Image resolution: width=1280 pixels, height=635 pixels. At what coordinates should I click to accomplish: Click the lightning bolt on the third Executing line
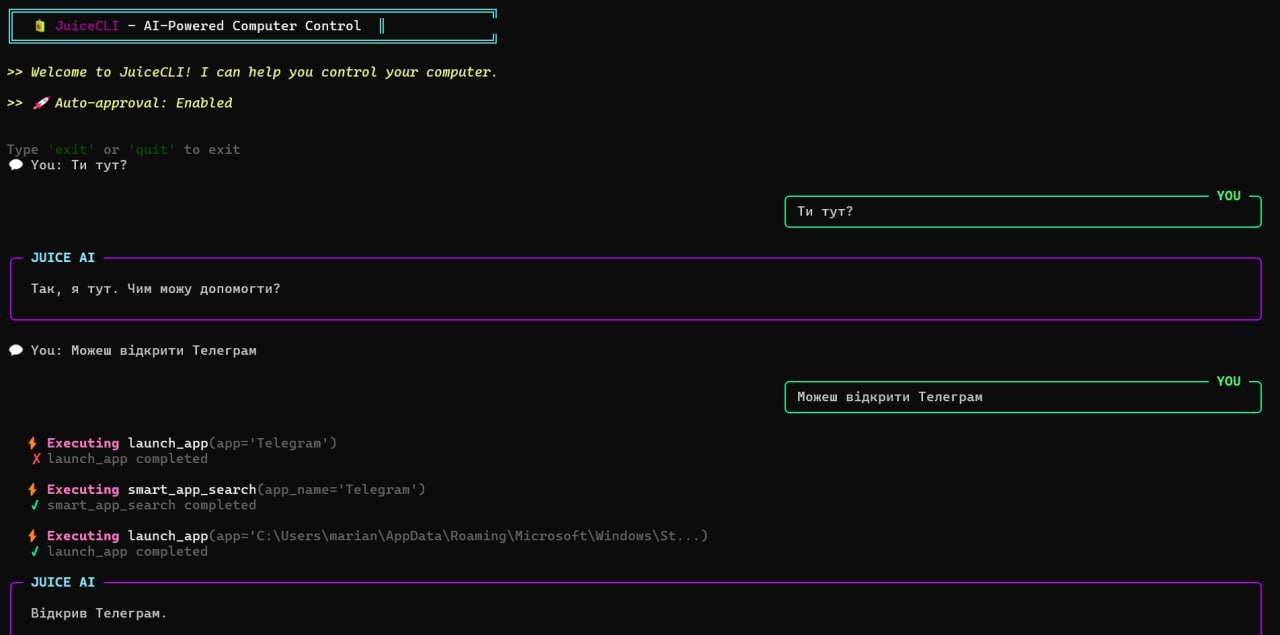[32, 535]
